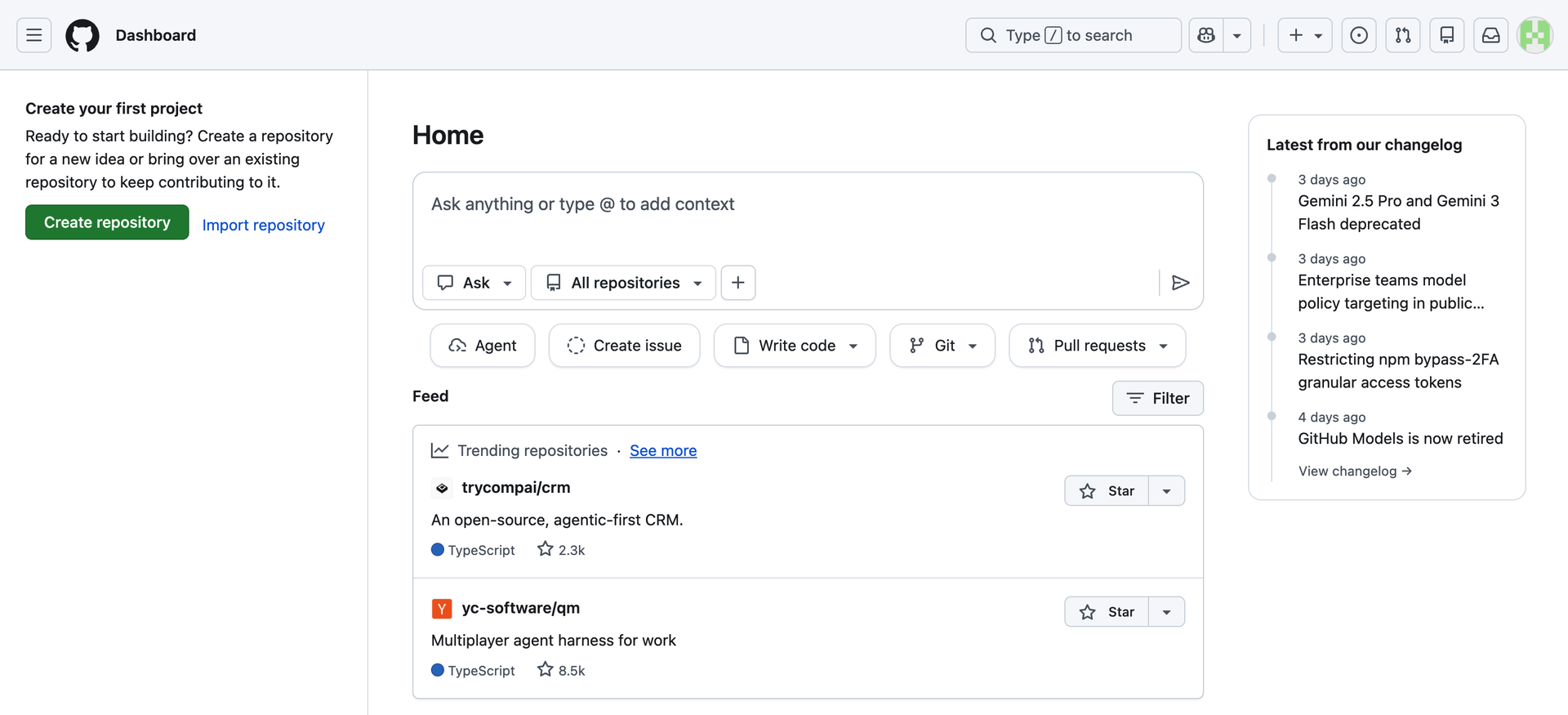Open the Issues icon in header
The width and height of the screenshot is (1568, 715).
click(x=1359, y=35)
